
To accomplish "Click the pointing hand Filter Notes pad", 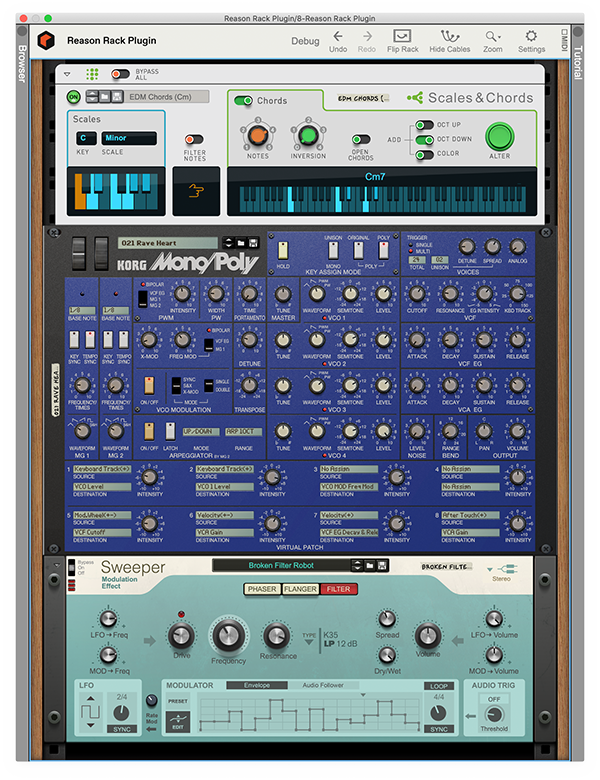I will pos(196,191).
